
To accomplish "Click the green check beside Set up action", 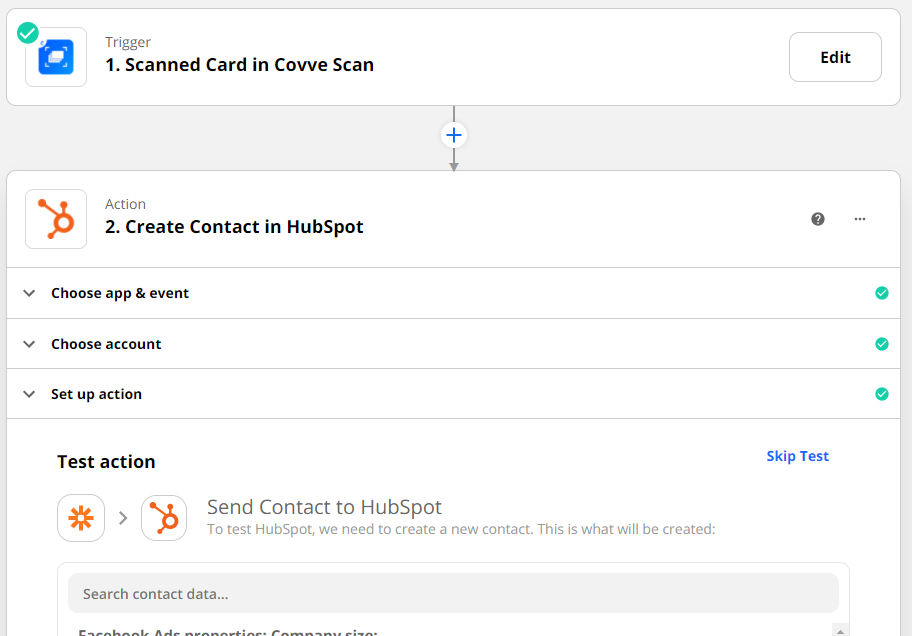I will pos(882,394).
